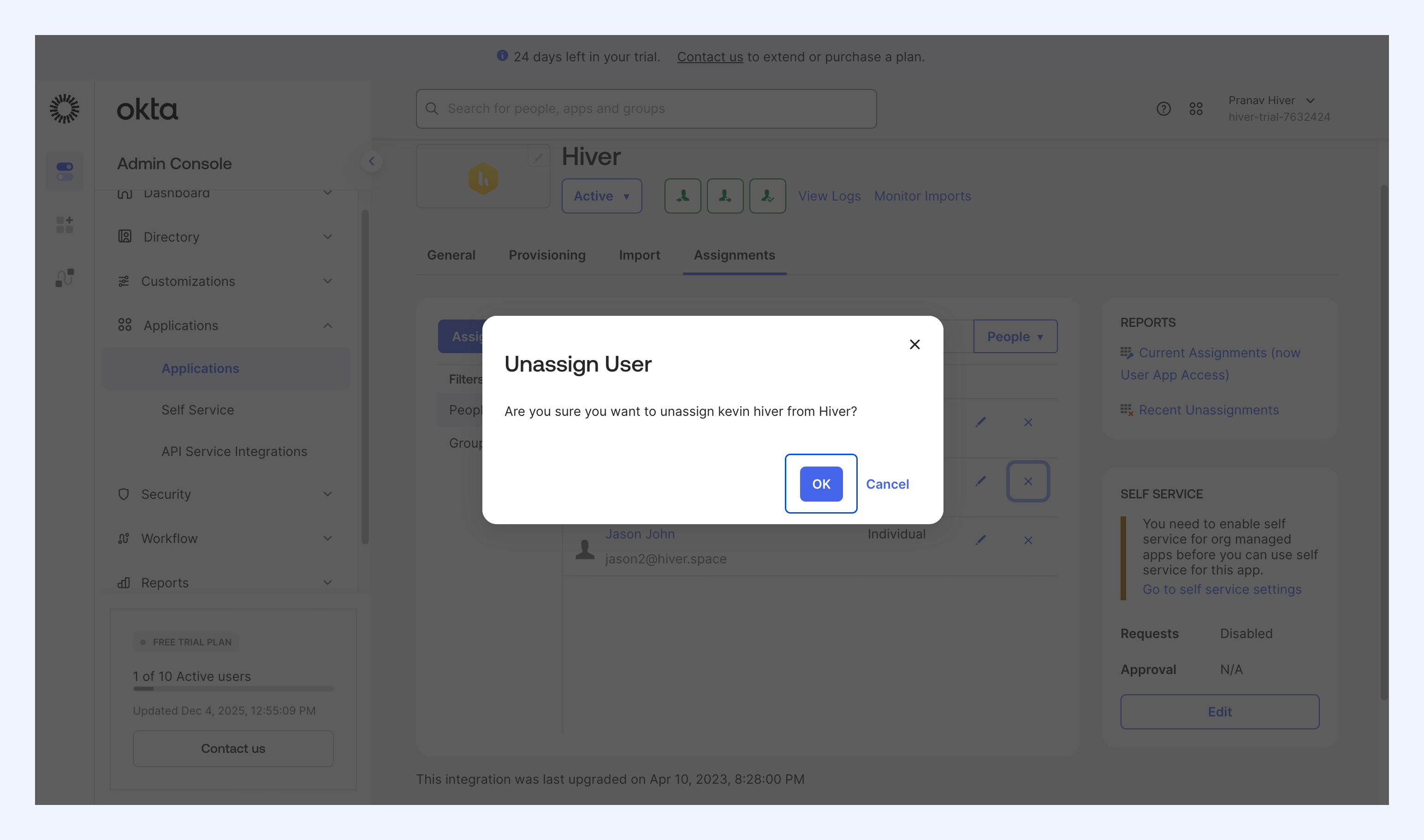Click the search for people, apps and groups field
The height and width of the screenshot is (840, 1424).
coord(646,109)
